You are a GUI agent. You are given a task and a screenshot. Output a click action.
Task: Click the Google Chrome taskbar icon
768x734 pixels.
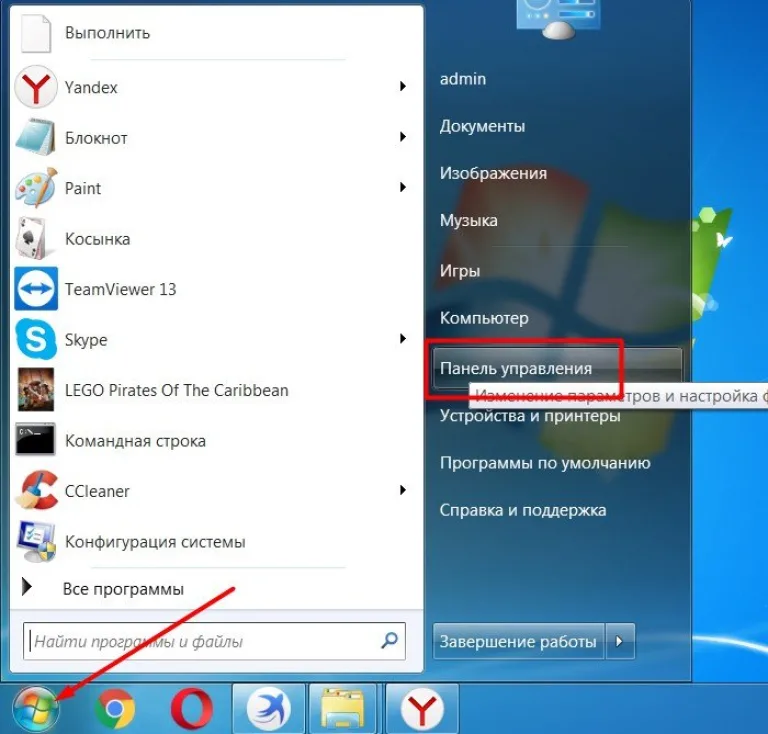tap(115, 708)
